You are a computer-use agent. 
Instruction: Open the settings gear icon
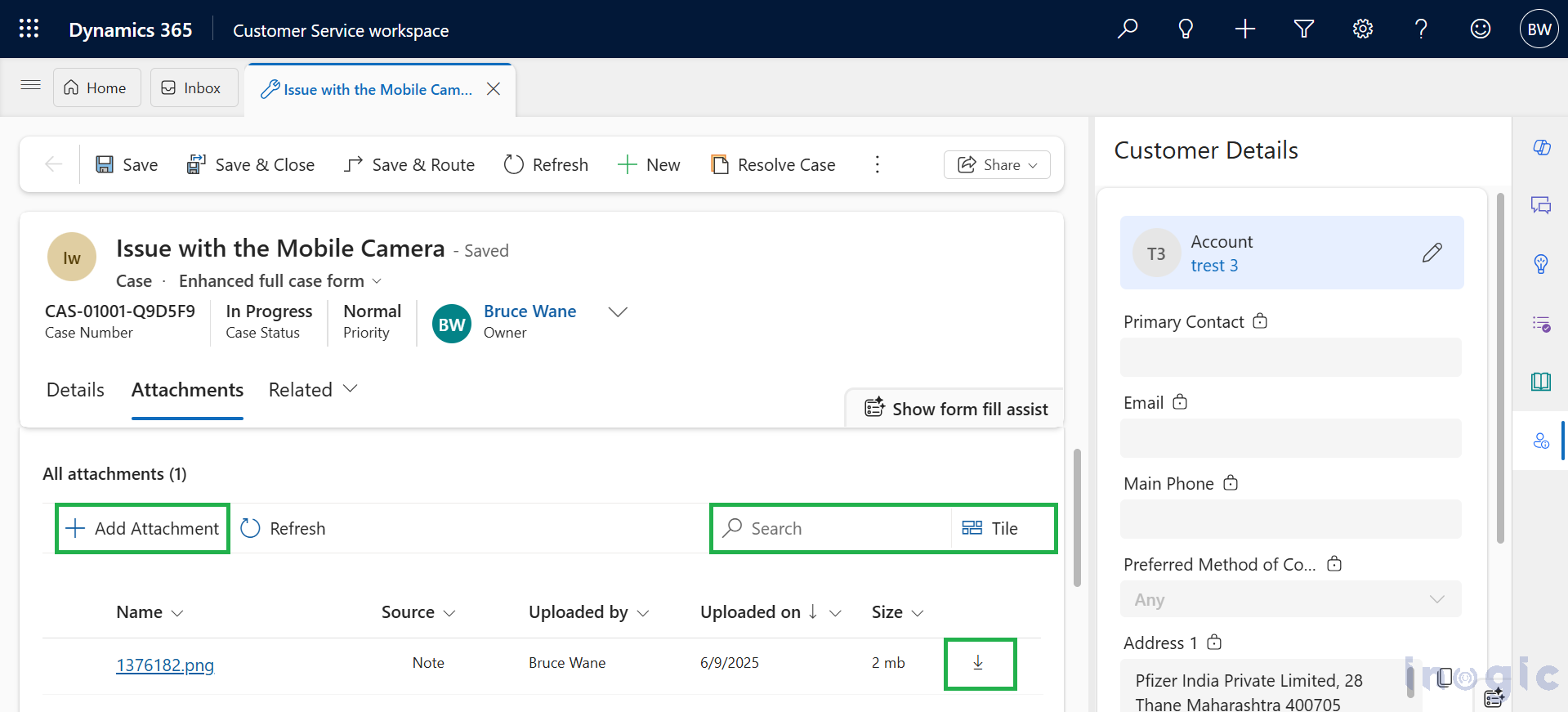tap(1363, 29)
